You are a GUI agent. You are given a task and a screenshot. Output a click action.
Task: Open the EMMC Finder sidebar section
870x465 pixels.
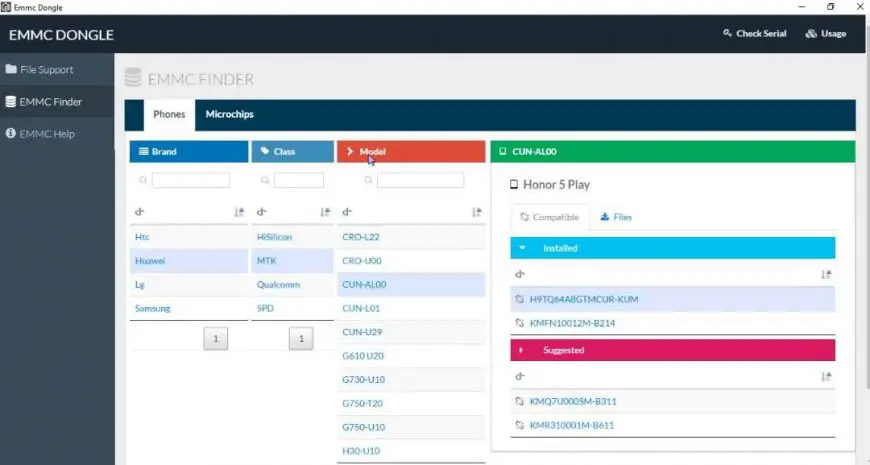[44, 102]
